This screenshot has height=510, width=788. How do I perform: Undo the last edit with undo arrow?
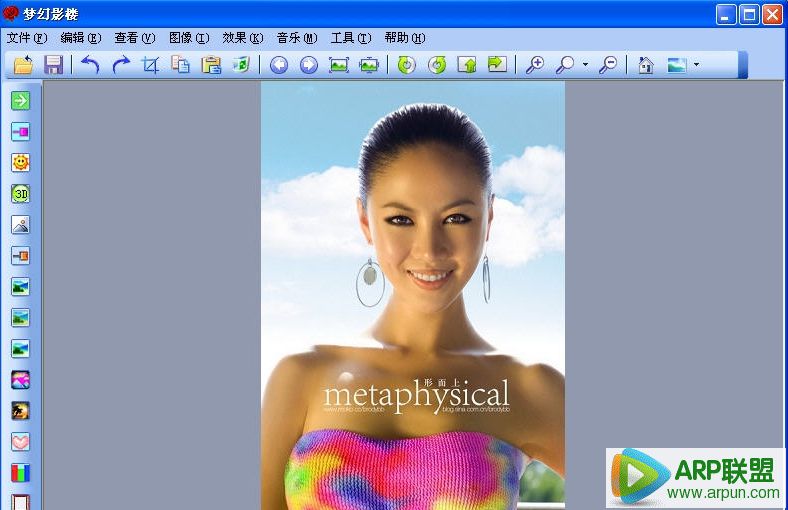click(x=90, y=65)
